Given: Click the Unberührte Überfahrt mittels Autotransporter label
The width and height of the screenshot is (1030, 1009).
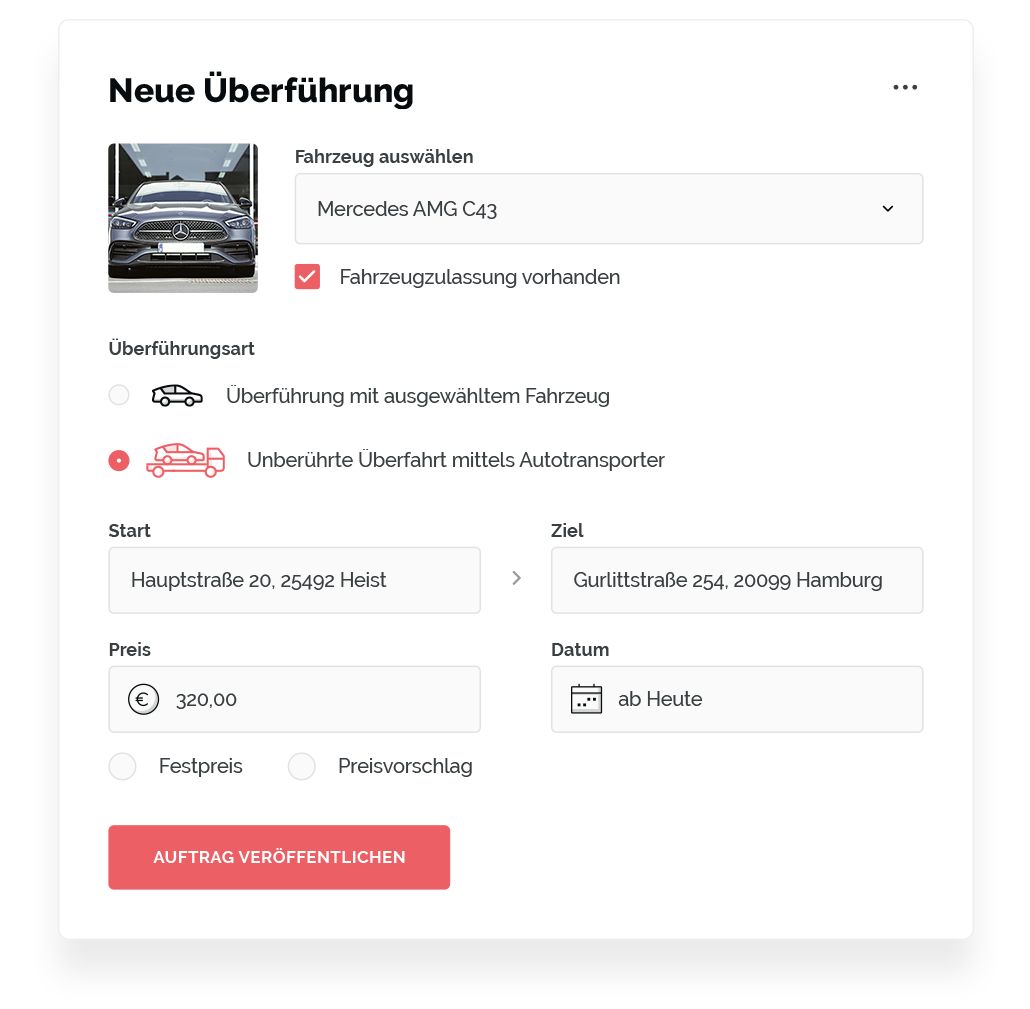Looking at the screenshot, I should coord(456,460).
